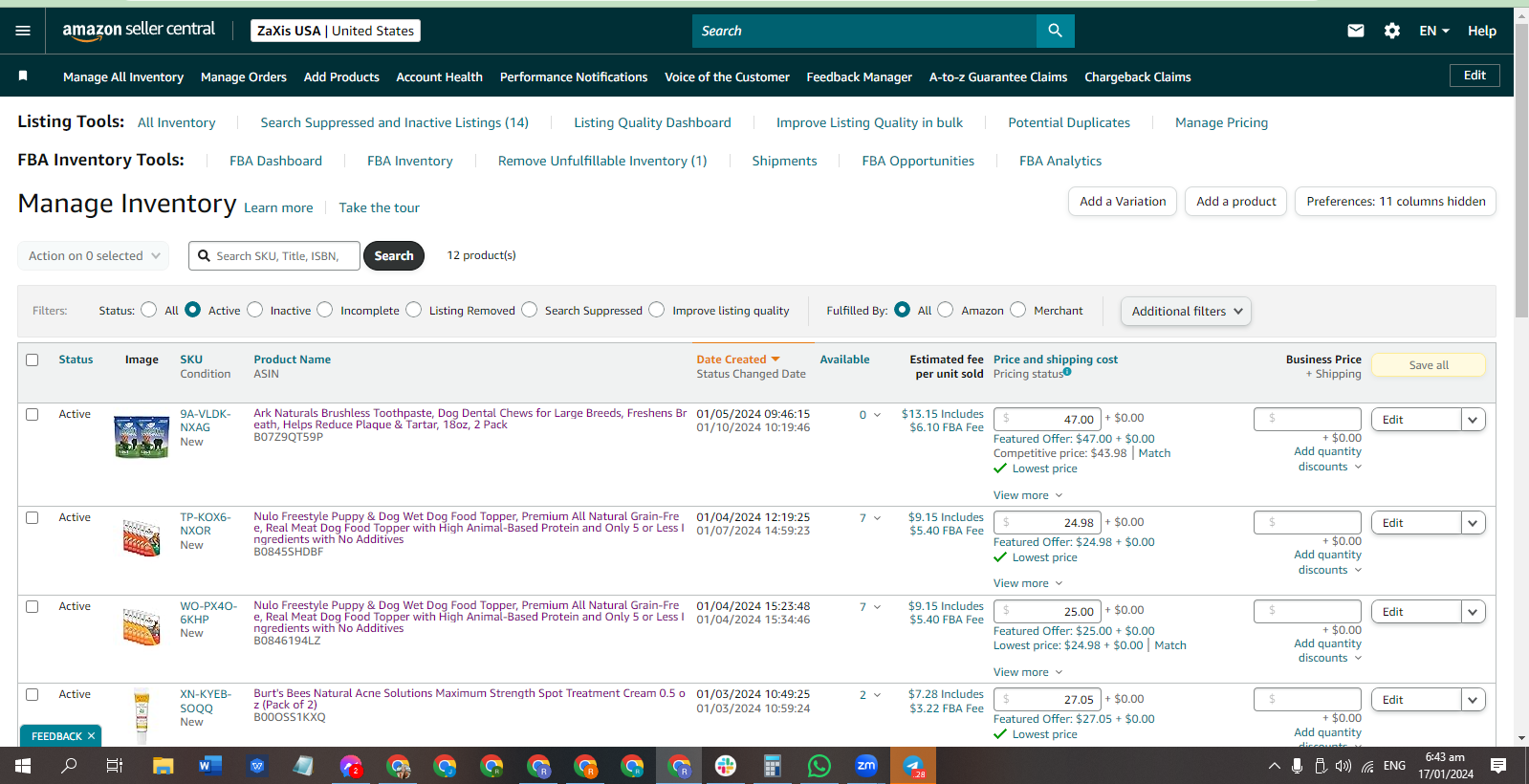The height and width of the screenshot is (784, 1529).
Task: Open the FBA Dashboard link
Action: [275, 161]
